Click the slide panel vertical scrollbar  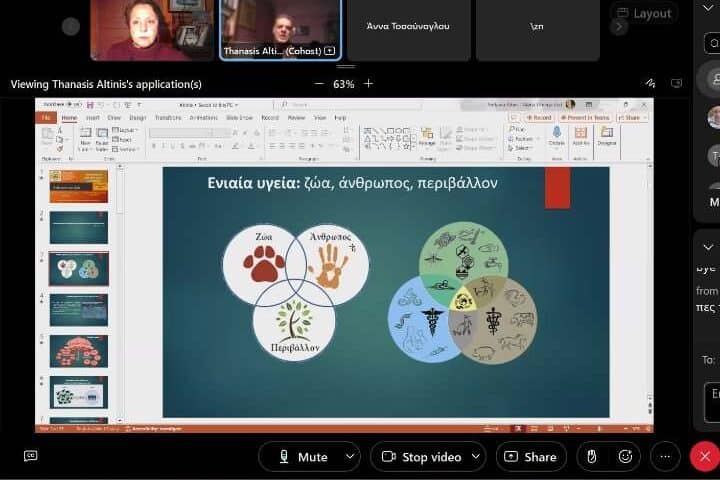click(x=120, y=292)
